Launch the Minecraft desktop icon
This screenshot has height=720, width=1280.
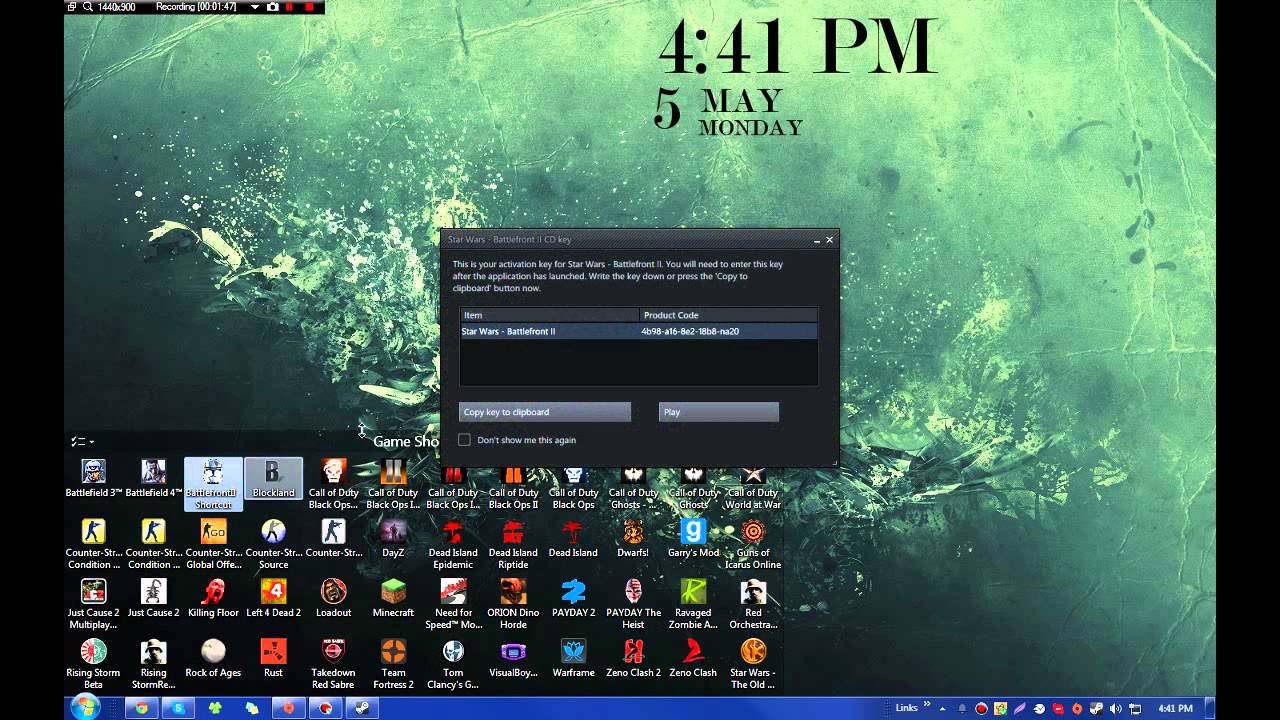pos(393,598)
